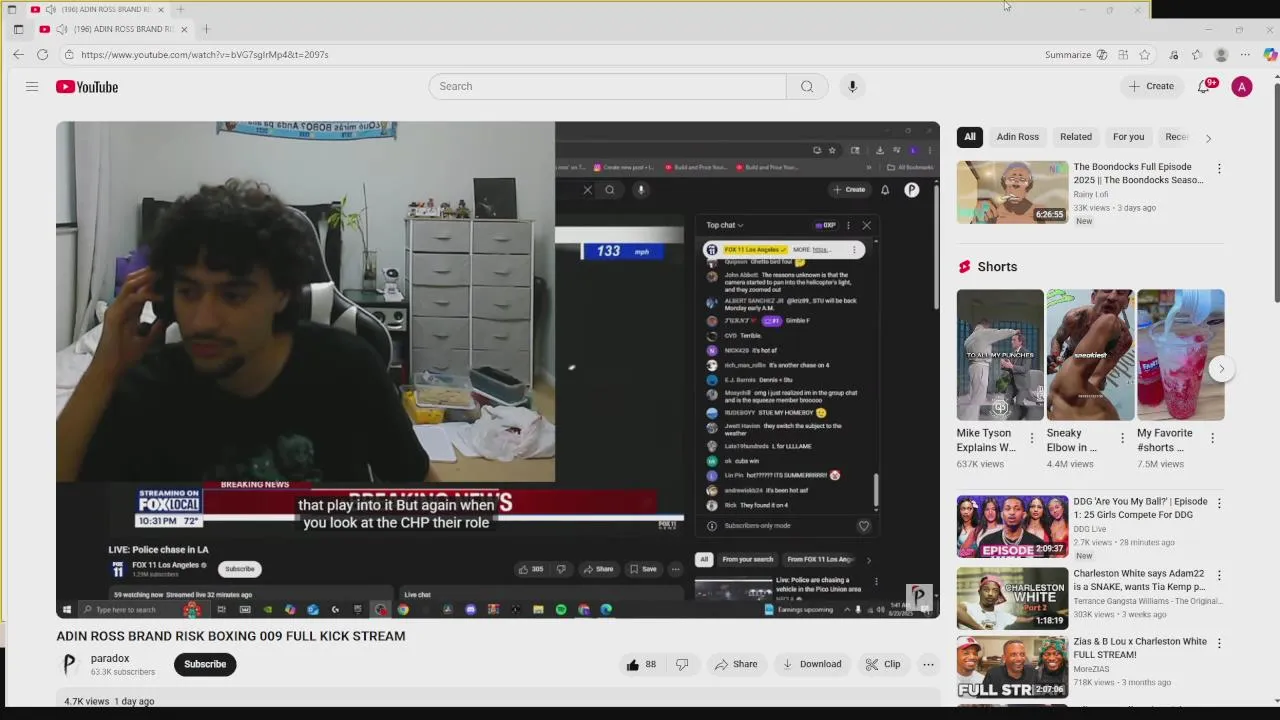Open the favorites collection icon in toolbar
1280x720 pixels.
(x=1197, y=54)
